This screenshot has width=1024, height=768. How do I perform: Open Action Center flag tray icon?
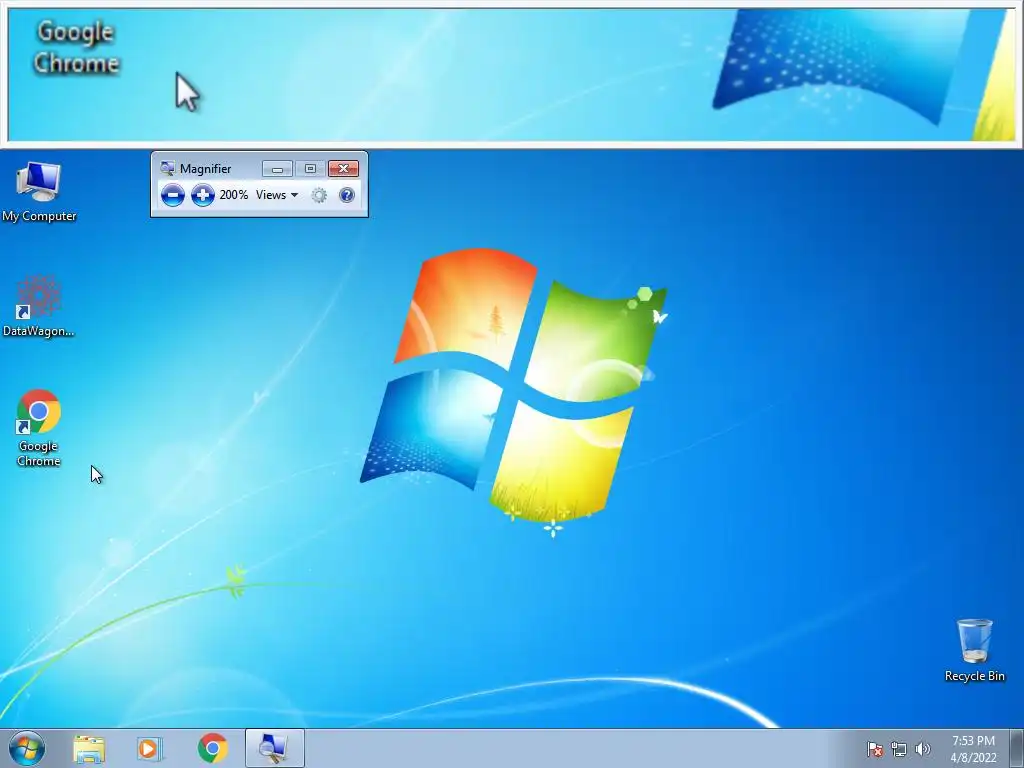click(874, 749)
